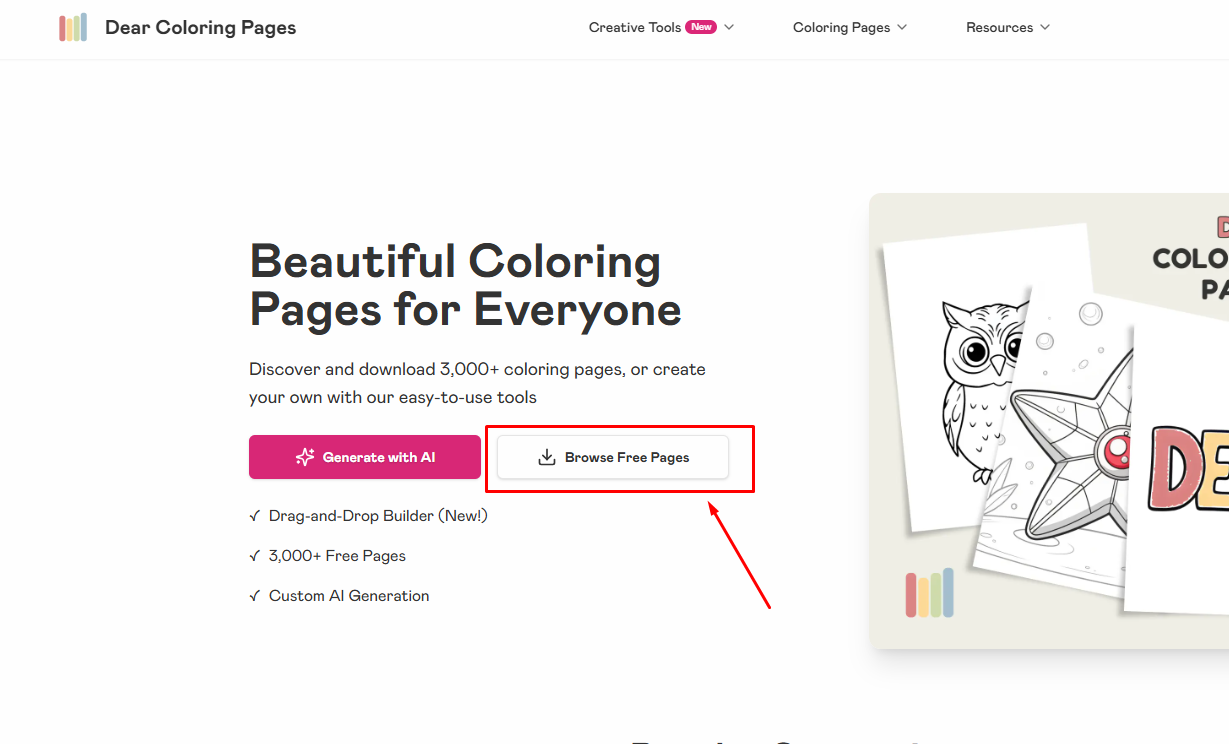Open the Creative Tools menu label

click(634, 27)
